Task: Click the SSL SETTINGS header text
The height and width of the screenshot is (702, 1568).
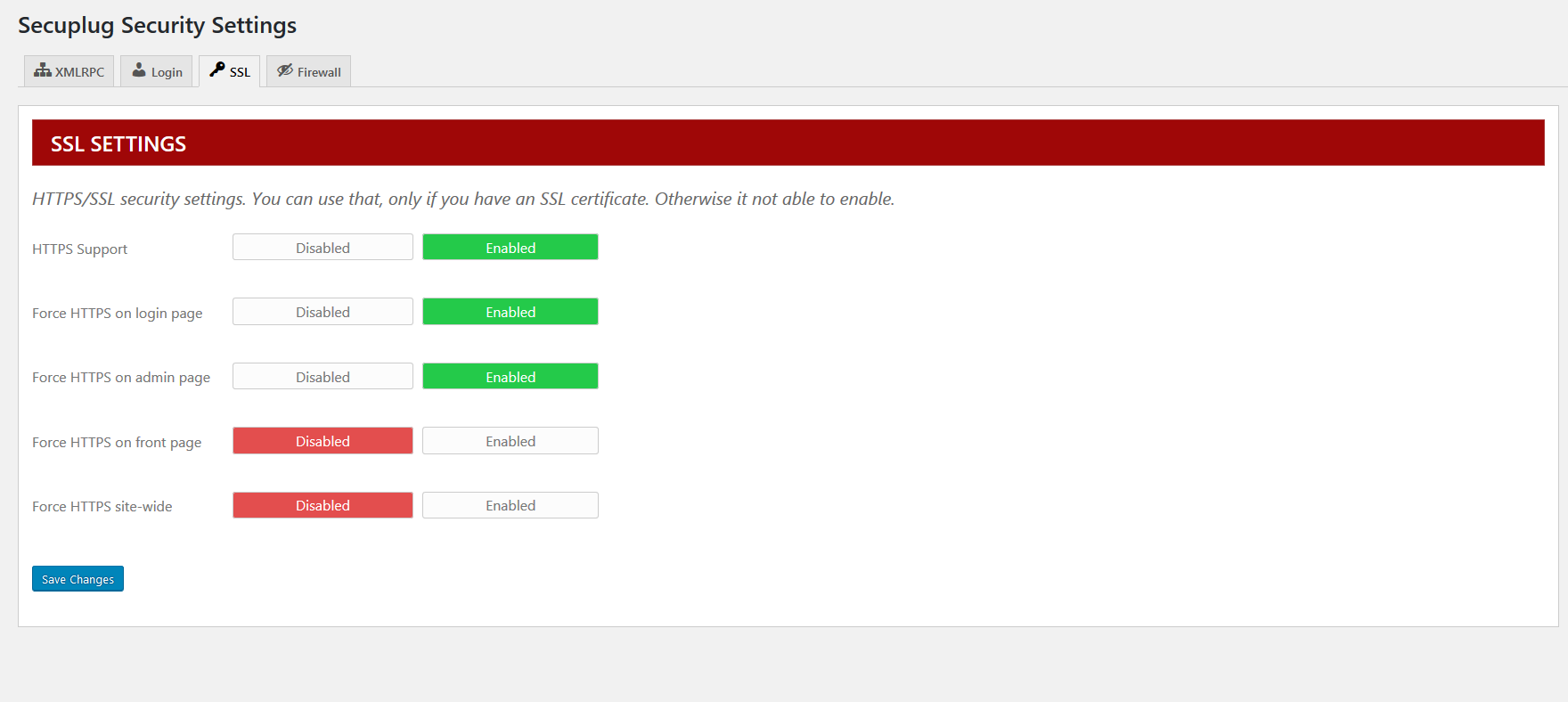Action: [118, 144]
